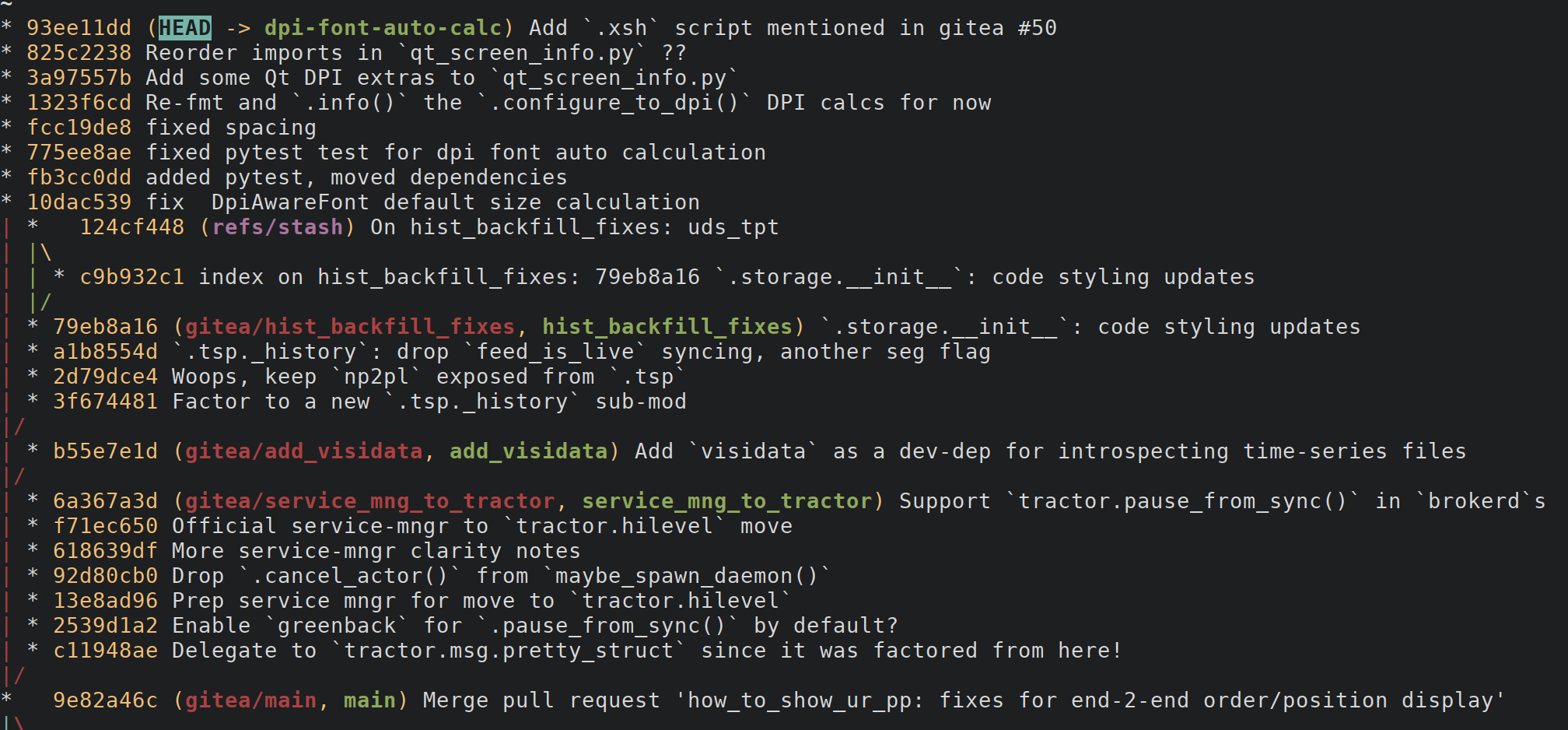Click the highlighted HEAD label

(x=185, y=28)
